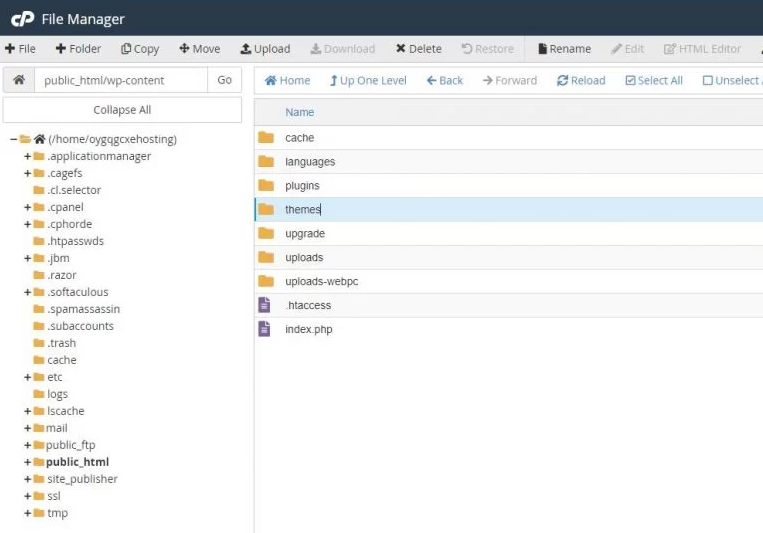Select the index.php file name
This screenshot has height=533, width=763.
tap(309, 329)
